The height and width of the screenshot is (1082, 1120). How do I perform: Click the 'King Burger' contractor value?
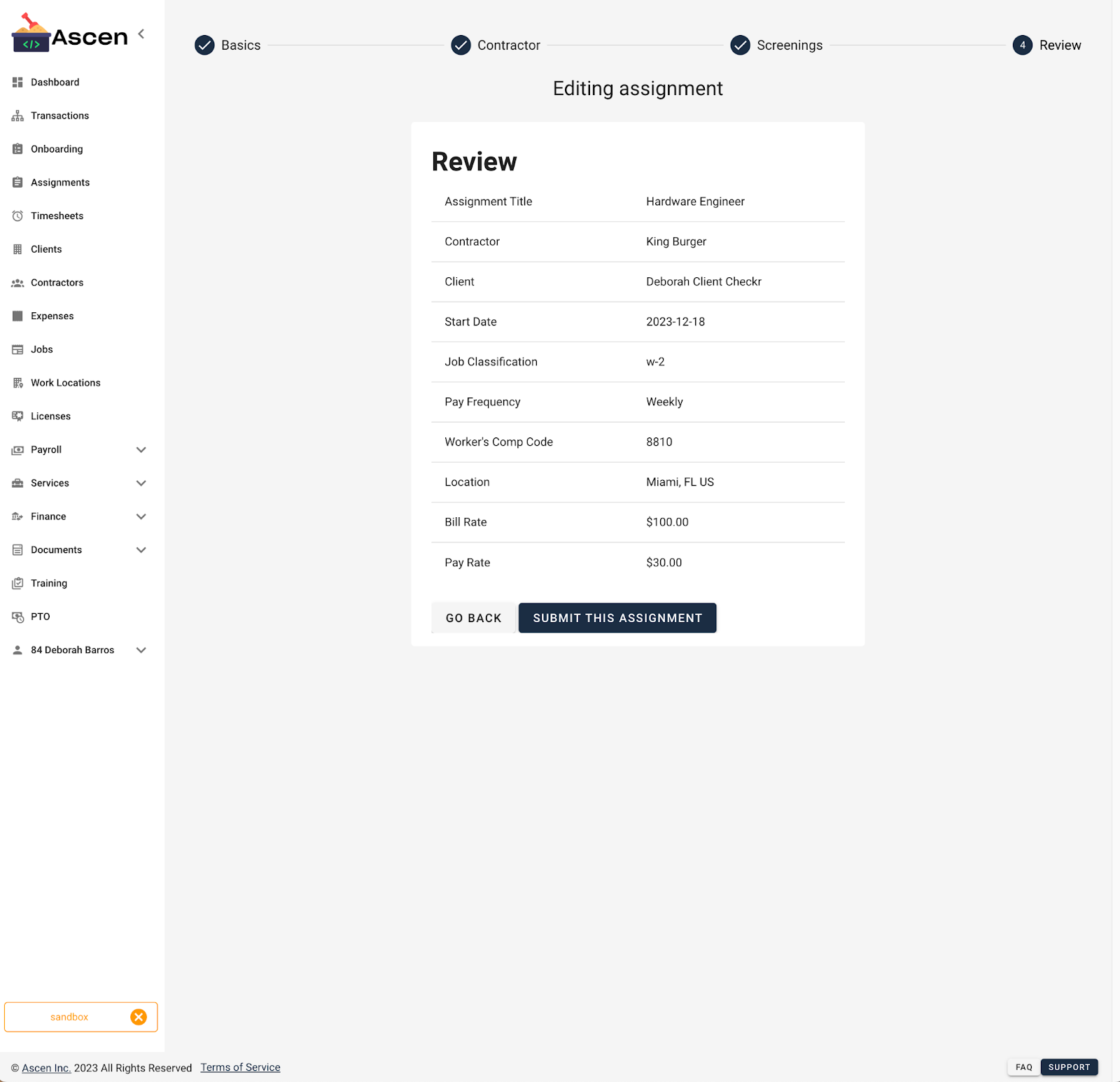[676, 241]
